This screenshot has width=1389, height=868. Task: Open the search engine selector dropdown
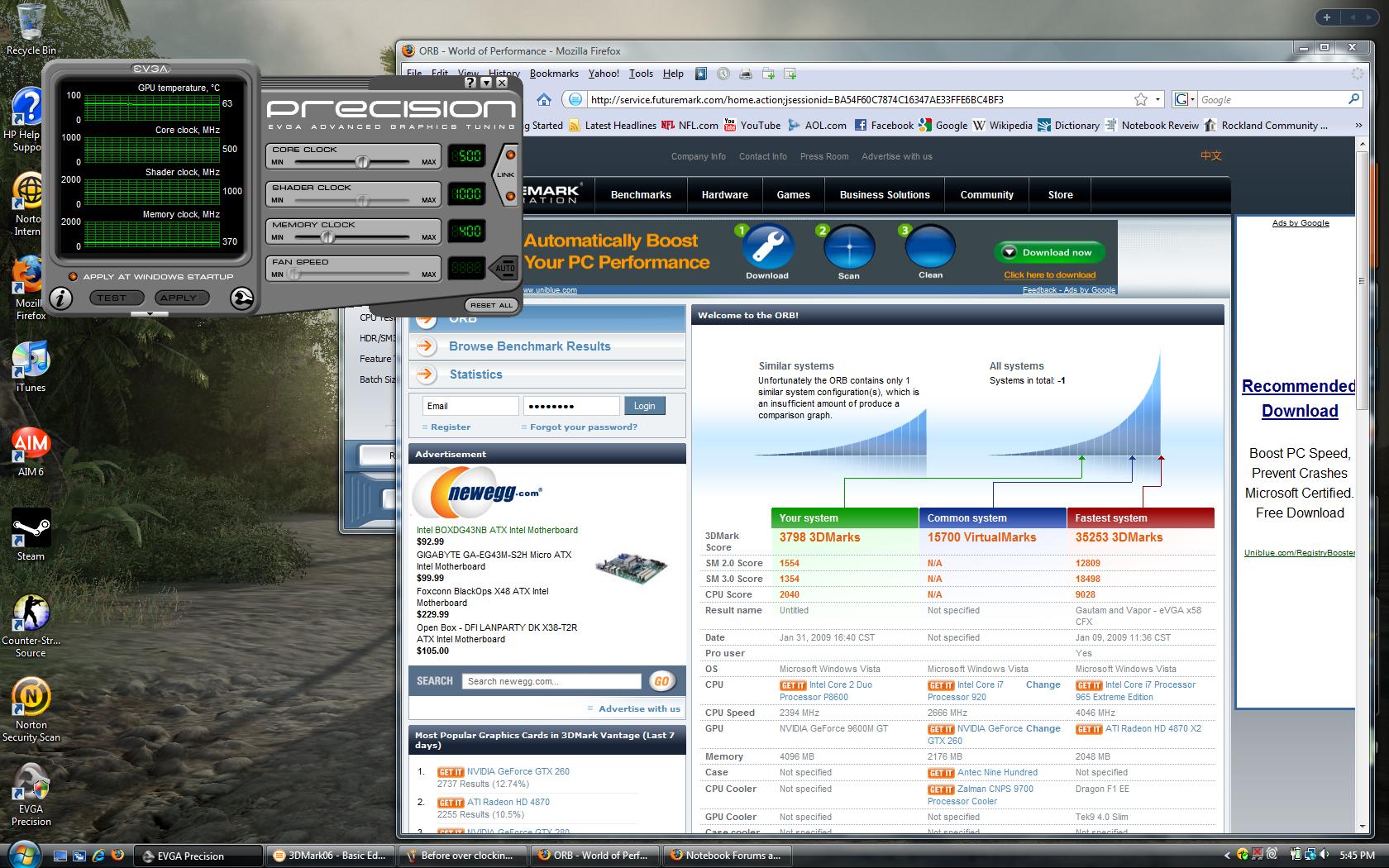(x=1184, y=99)
